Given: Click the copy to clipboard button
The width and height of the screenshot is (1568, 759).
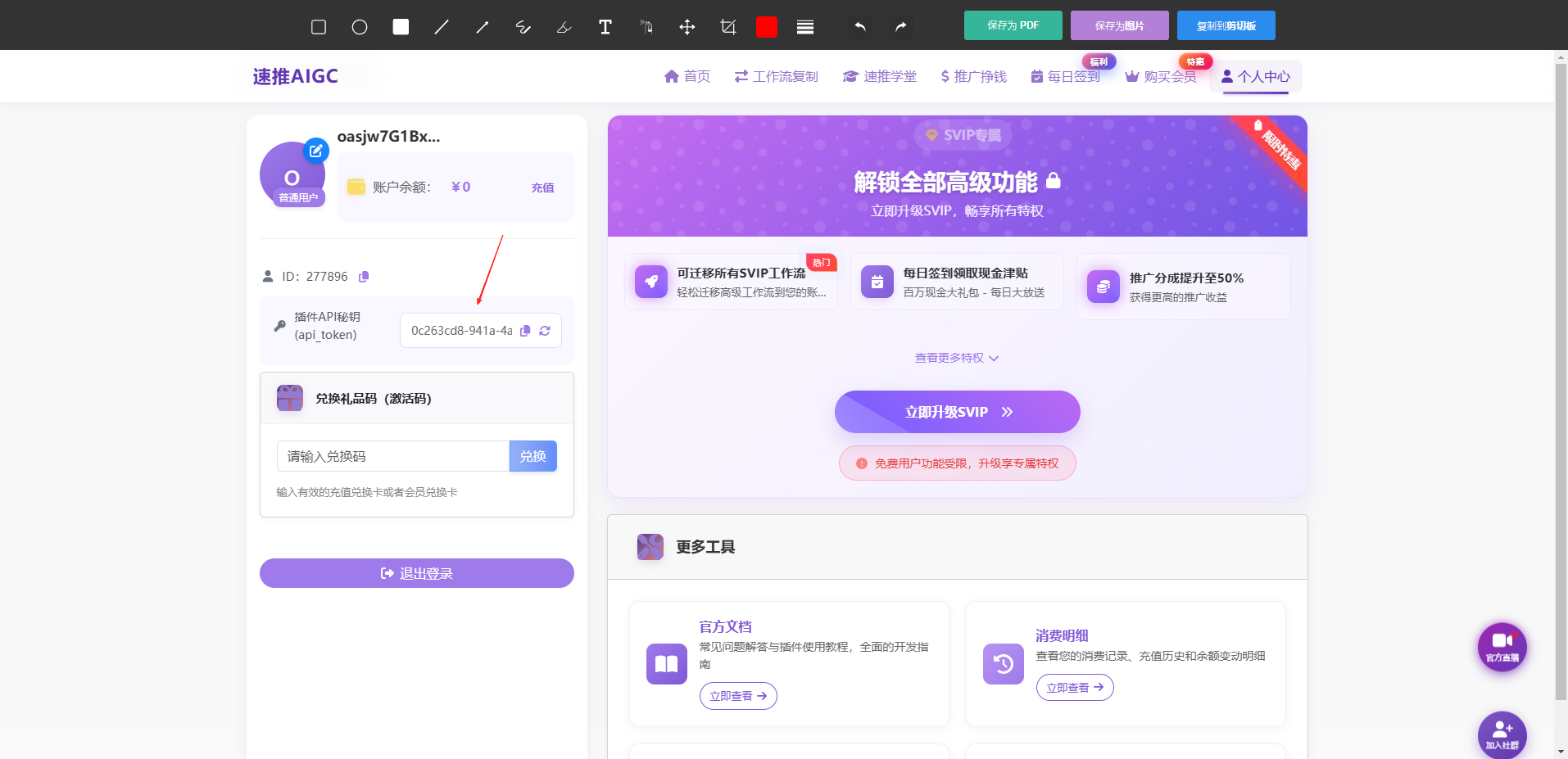Looking at the screenshot, I should (1226, 25).
